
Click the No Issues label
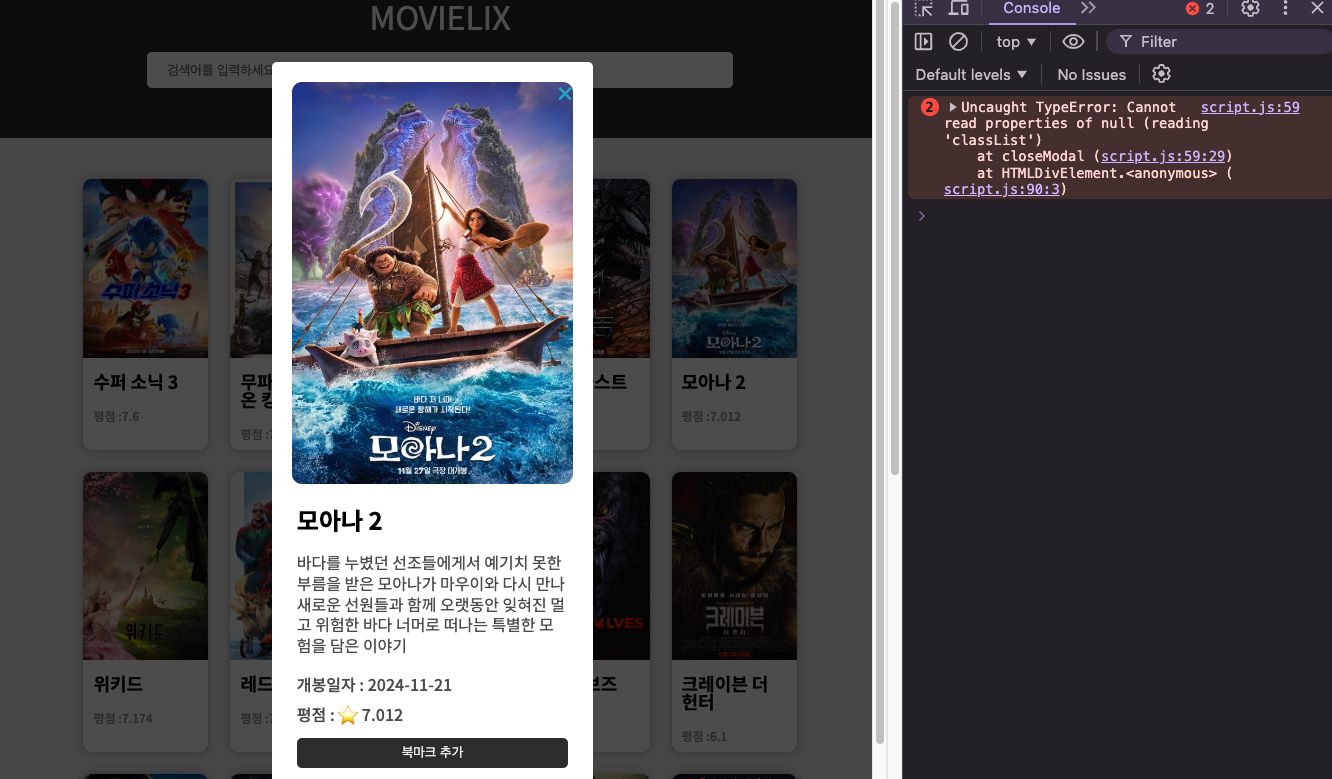click(1092, 75)
